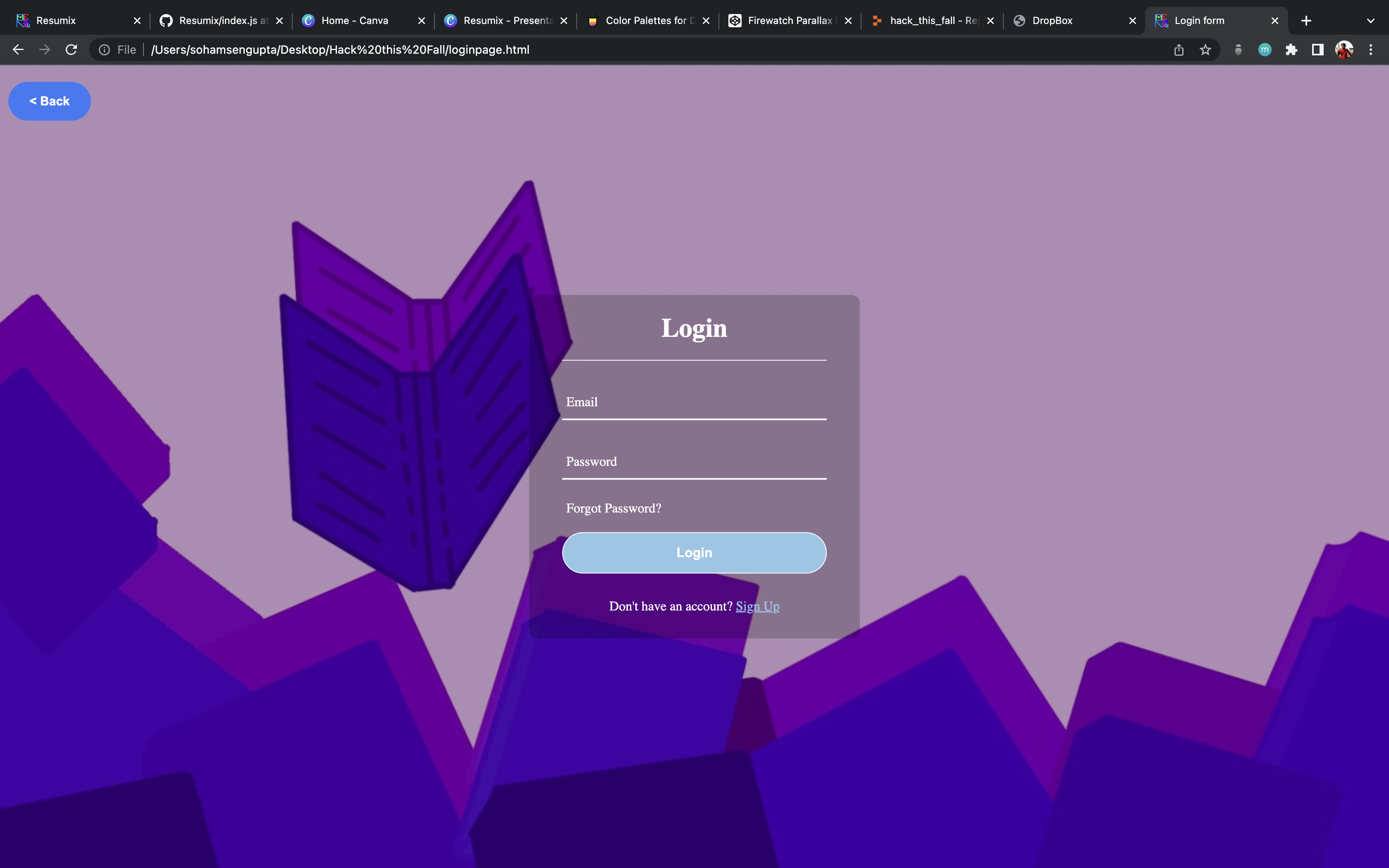Close the DropBox tab
Viewport: 1389px width, 868px height.
(x=1132, y=21)
